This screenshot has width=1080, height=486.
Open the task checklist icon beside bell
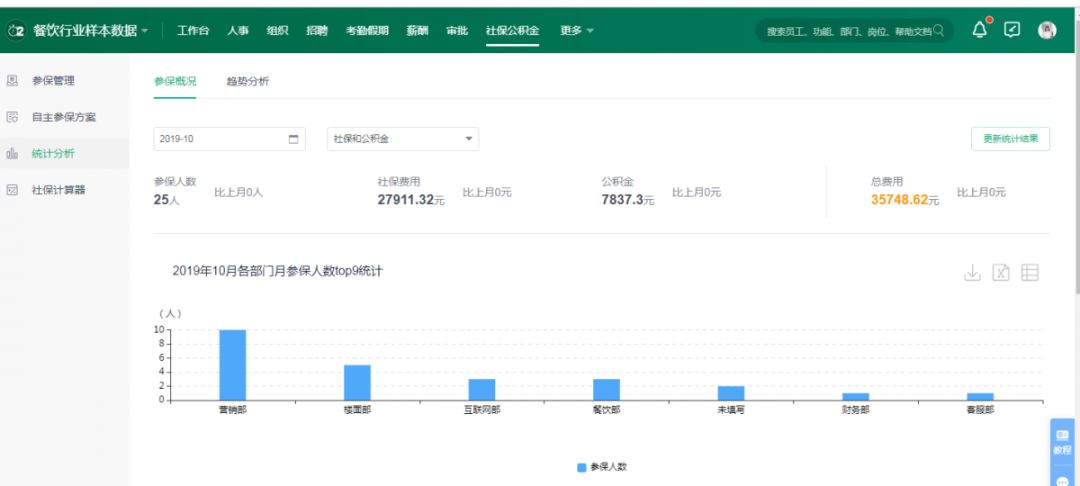click(1012, 30)
